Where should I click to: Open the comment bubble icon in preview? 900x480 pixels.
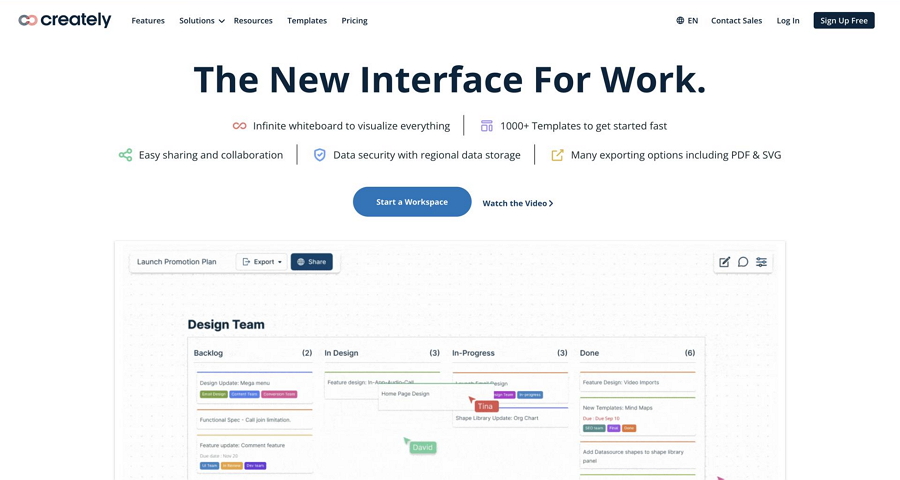pyautogui.click(x=743, y=262)
